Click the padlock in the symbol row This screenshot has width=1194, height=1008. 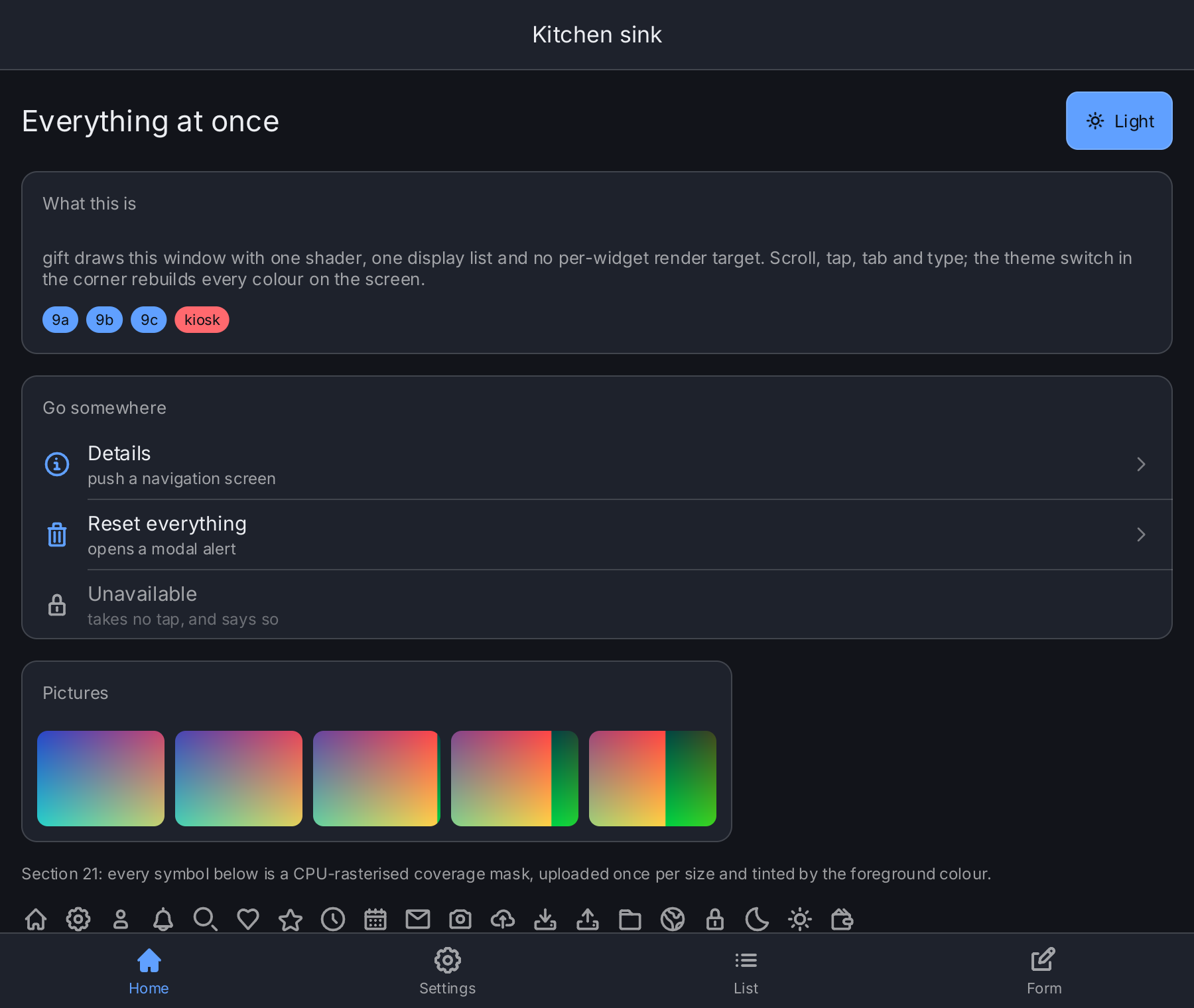715,919
